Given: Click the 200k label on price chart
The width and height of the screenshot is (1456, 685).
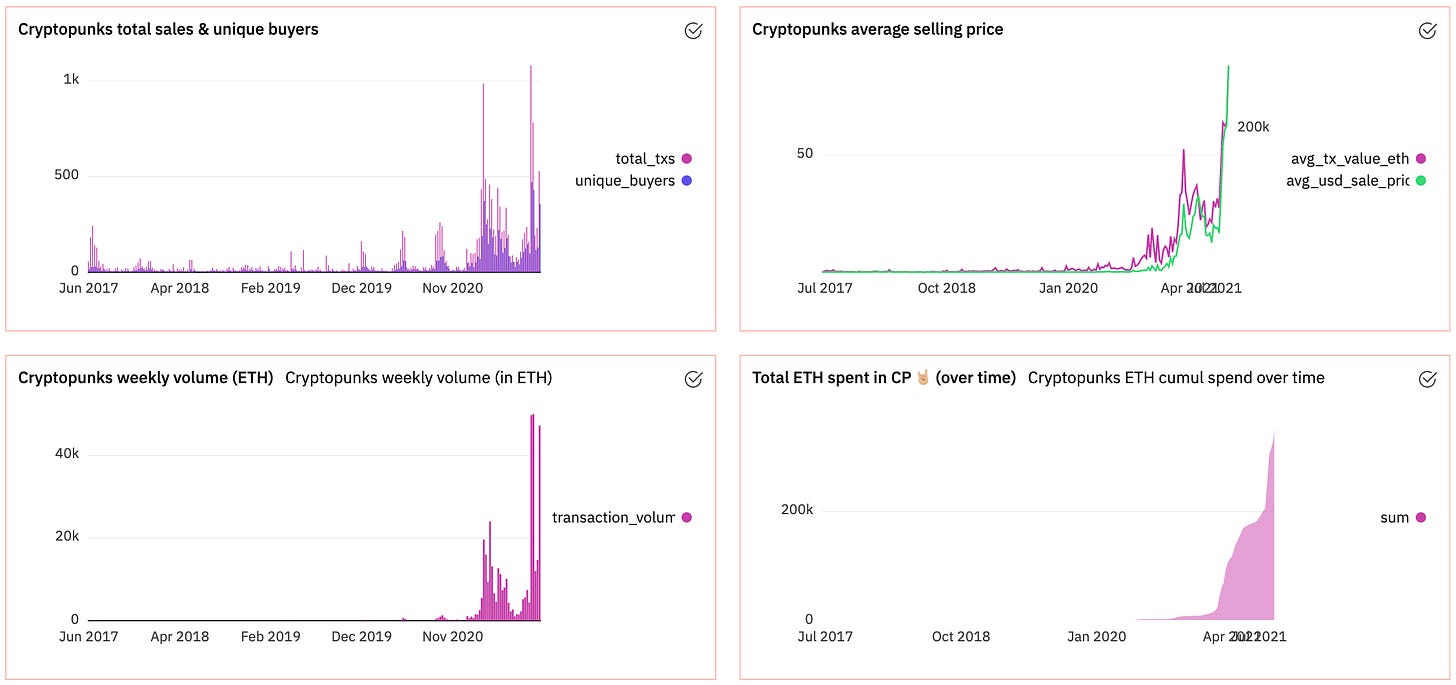Looking at the screenshot, I should coord(1253,127).
